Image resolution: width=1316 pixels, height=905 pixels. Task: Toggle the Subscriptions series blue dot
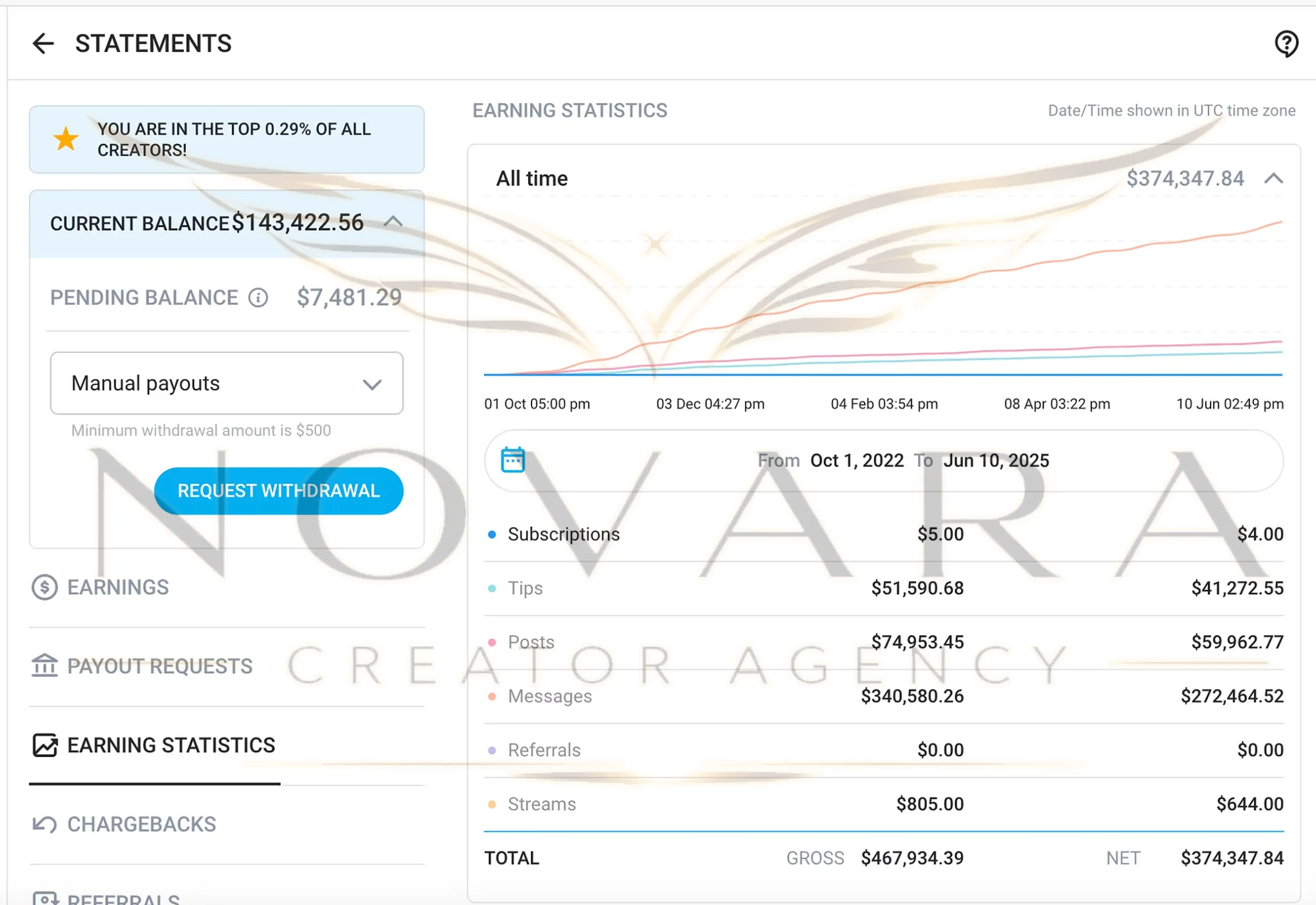[x=492, y=534]
